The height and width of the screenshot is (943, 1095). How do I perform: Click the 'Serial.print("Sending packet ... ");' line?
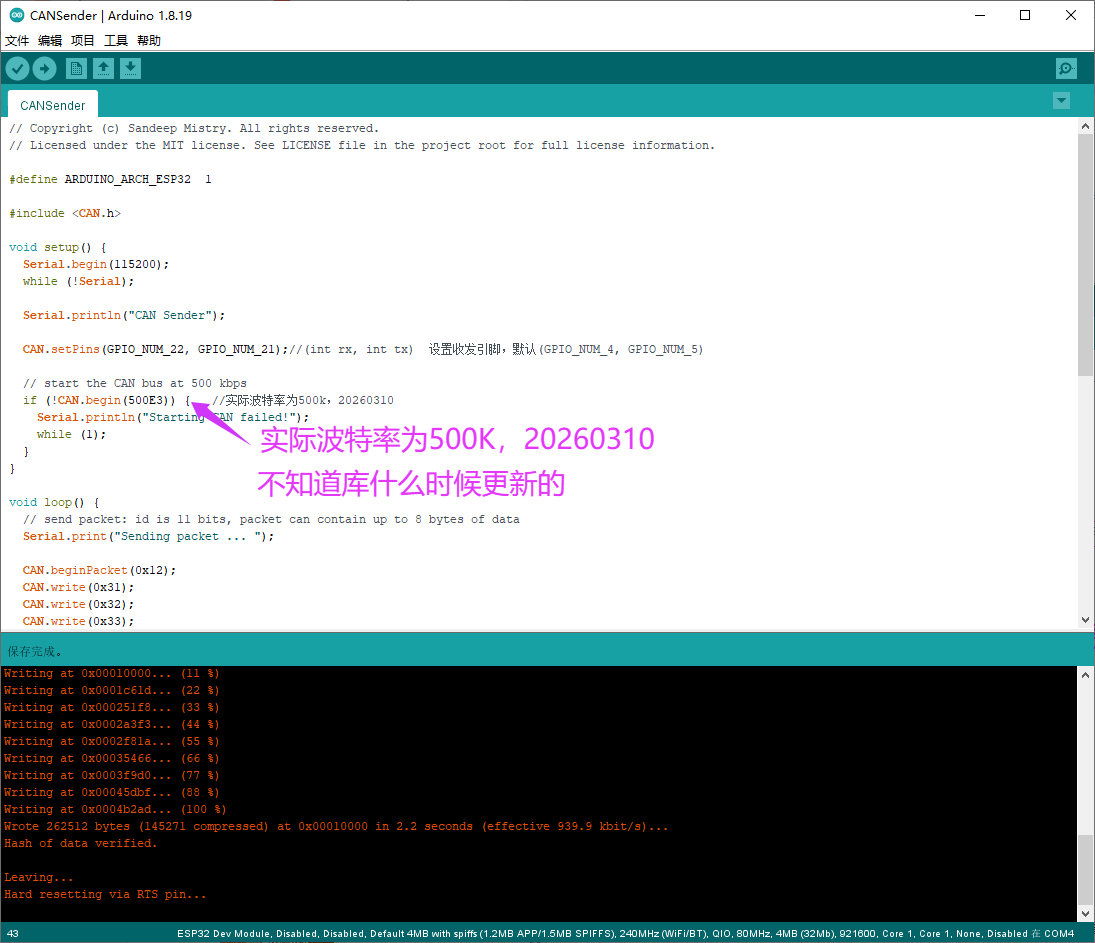point(148,536)
